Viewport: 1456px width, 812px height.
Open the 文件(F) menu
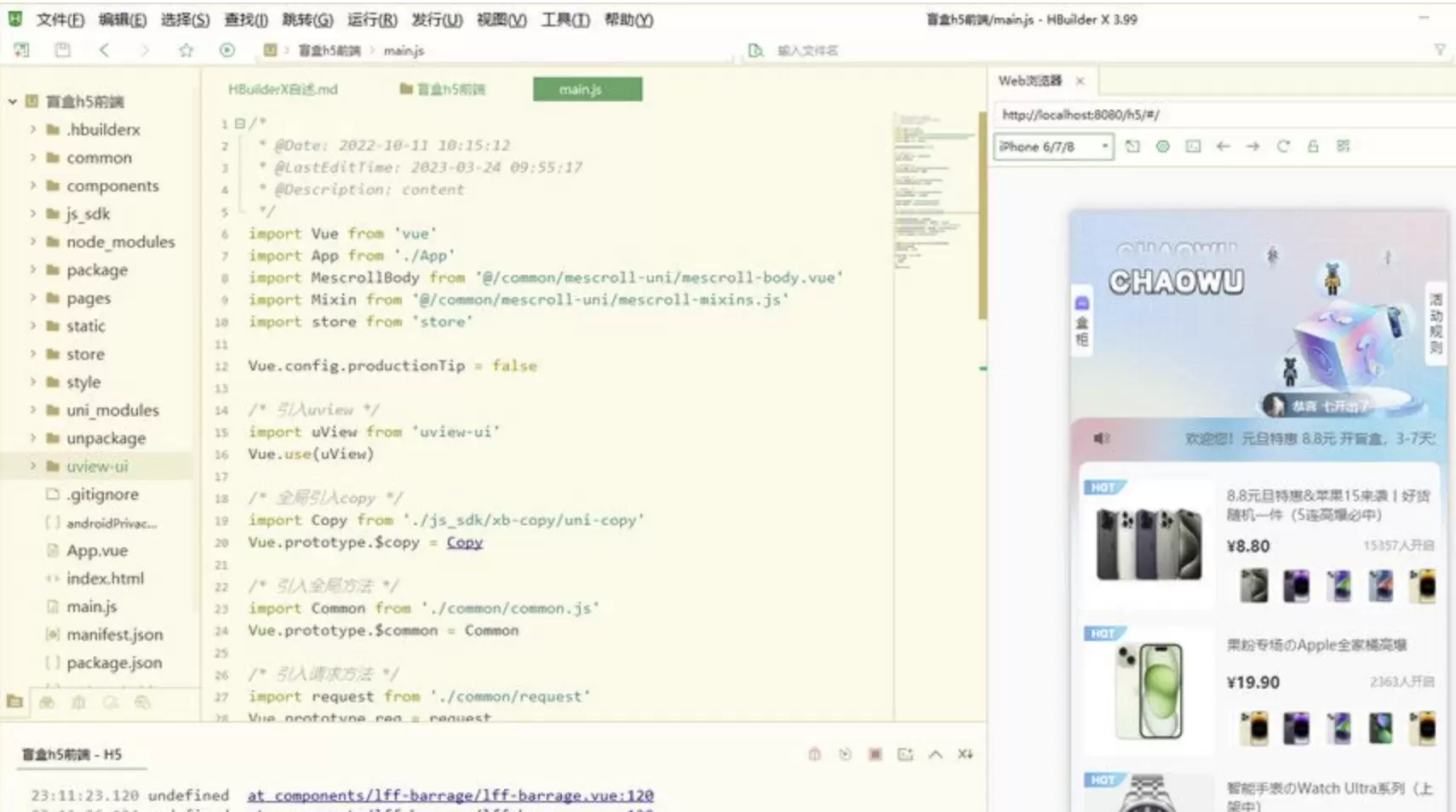tap(60, 20)
